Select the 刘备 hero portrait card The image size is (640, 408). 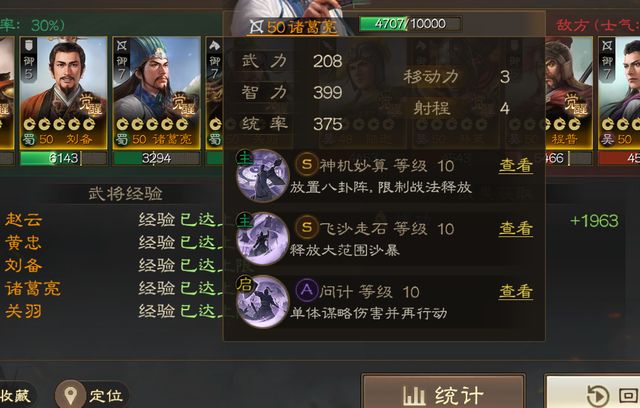(63, 93)
